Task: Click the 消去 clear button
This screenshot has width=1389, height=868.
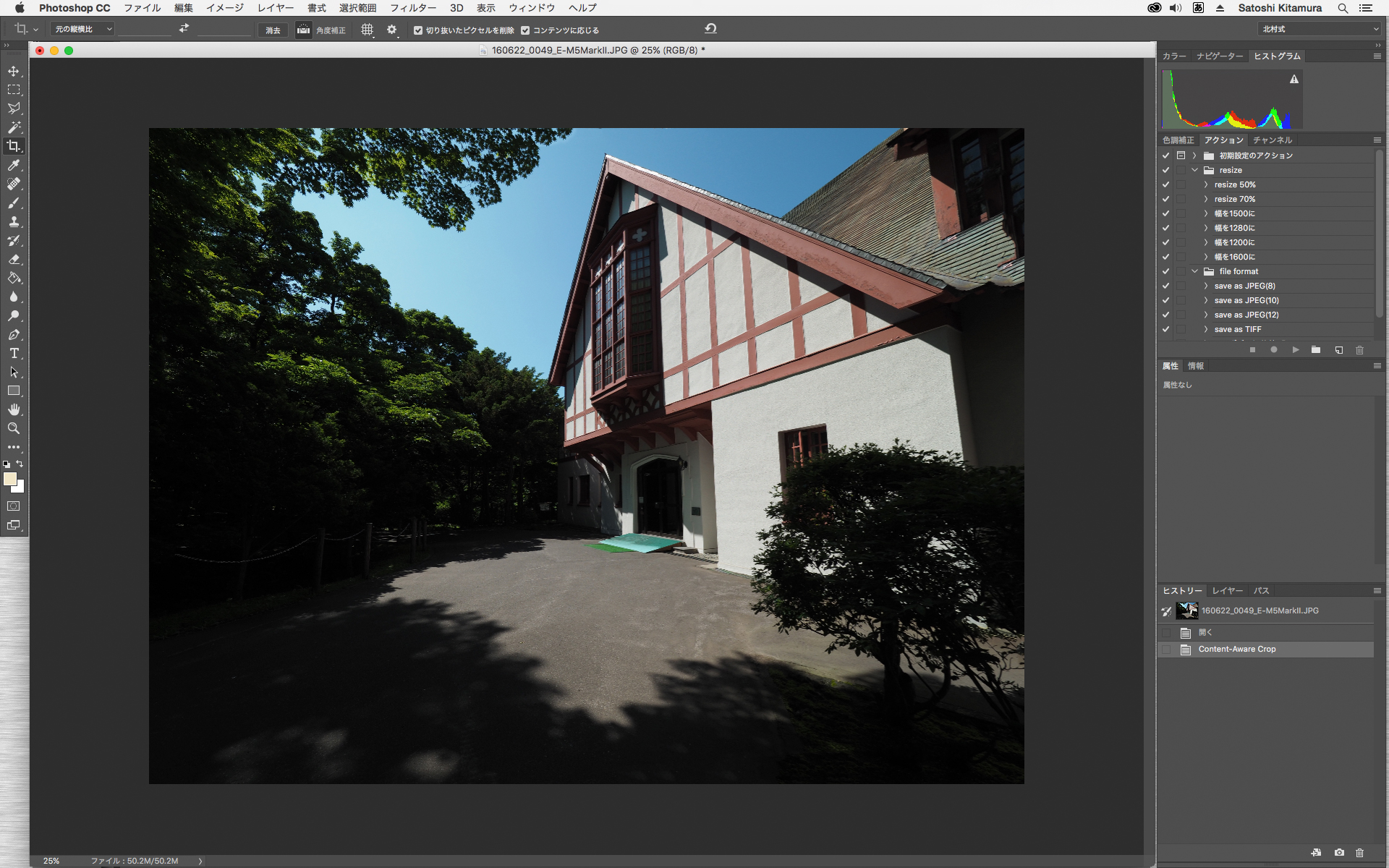Action: click(x=273, y=30)
